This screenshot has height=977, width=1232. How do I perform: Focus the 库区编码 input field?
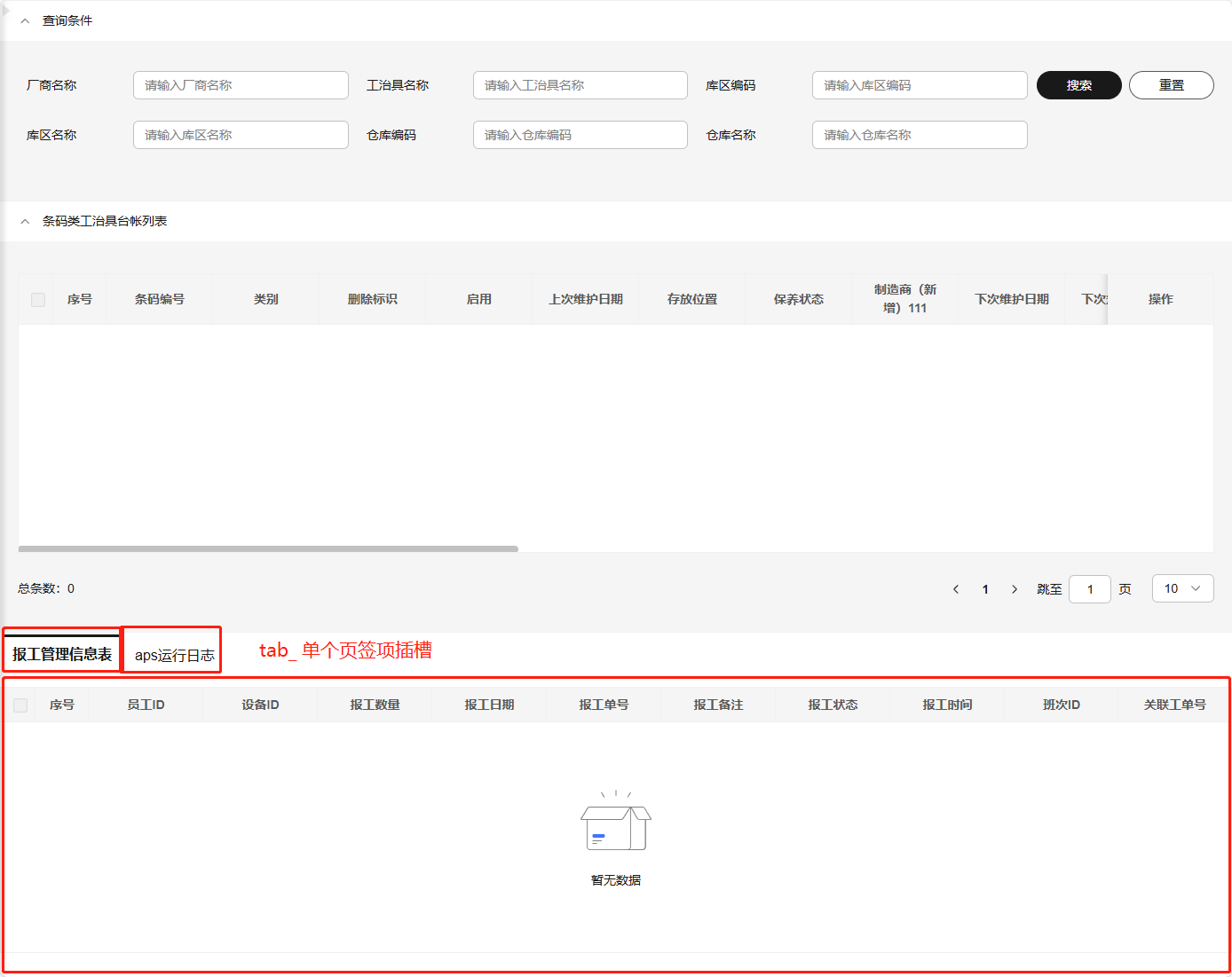919,85
